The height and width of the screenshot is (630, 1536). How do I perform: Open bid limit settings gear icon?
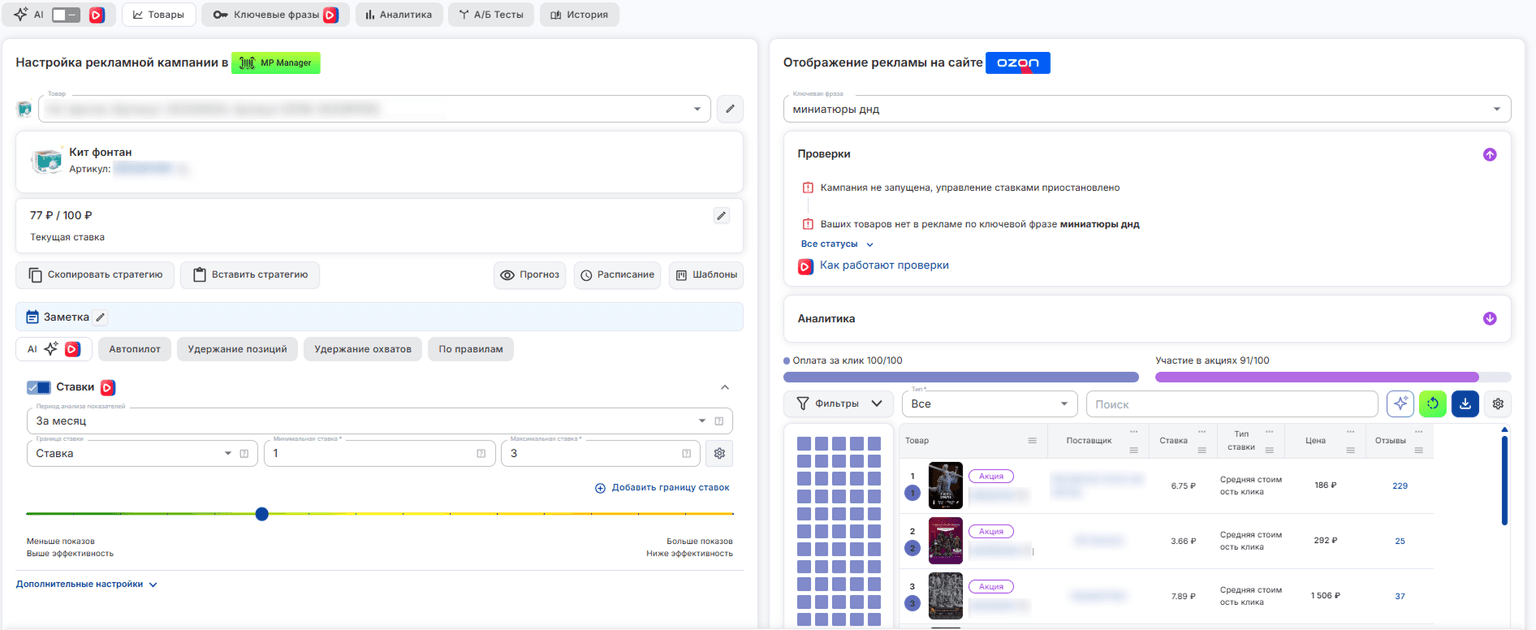(718, 453)
